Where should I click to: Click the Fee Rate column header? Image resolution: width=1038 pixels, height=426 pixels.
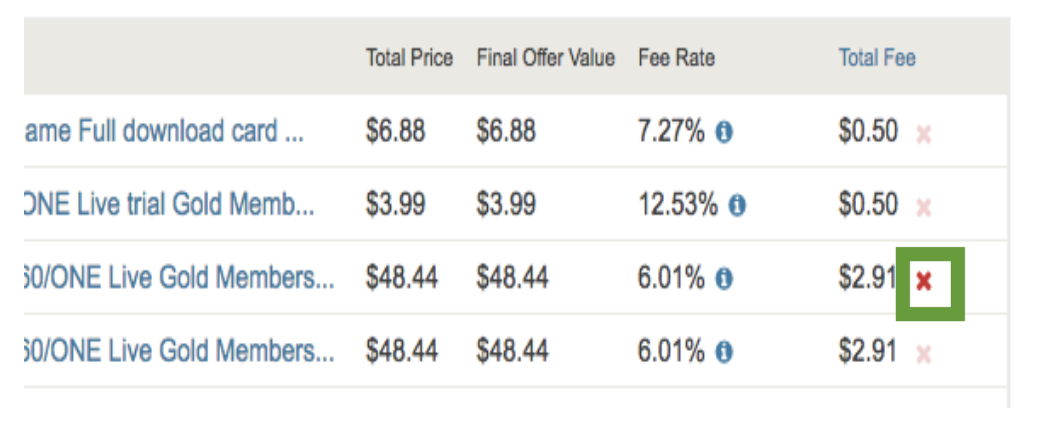[x=677, y=58]
